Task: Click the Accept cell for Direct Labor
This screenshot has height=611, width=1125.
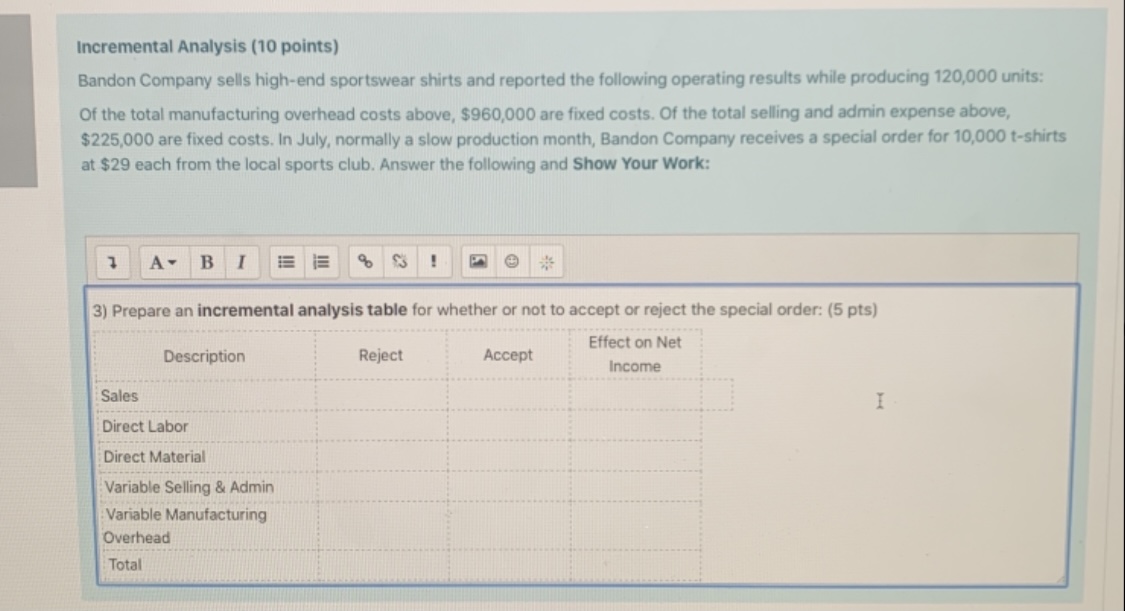Action: point(509,426)
